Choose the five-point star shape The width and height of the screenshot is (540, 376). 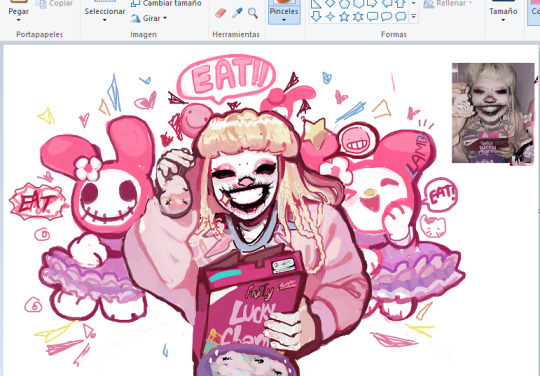(x=344, y=16)
